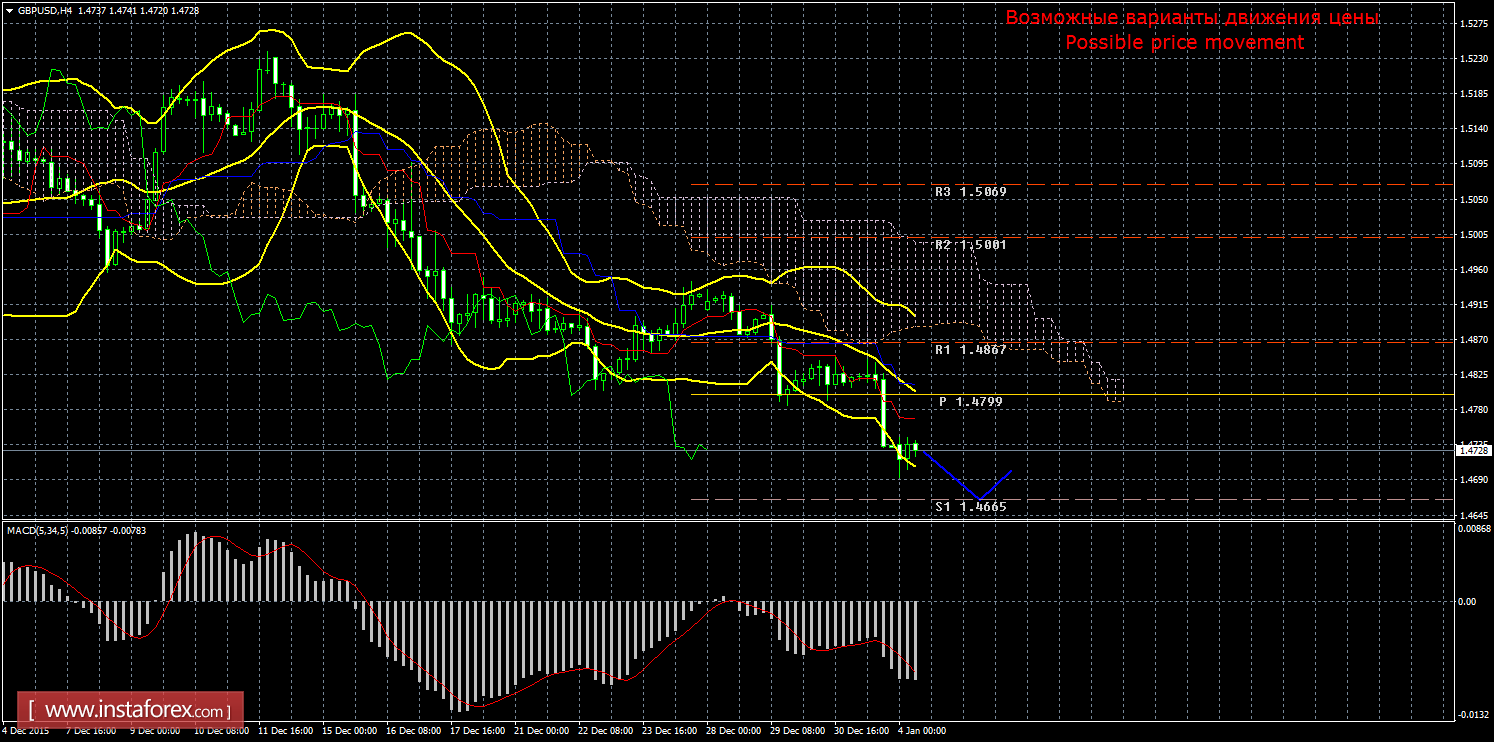Select the P 1.4799 pivot label
Screen dimensions: 1494x742
point(970,401)
